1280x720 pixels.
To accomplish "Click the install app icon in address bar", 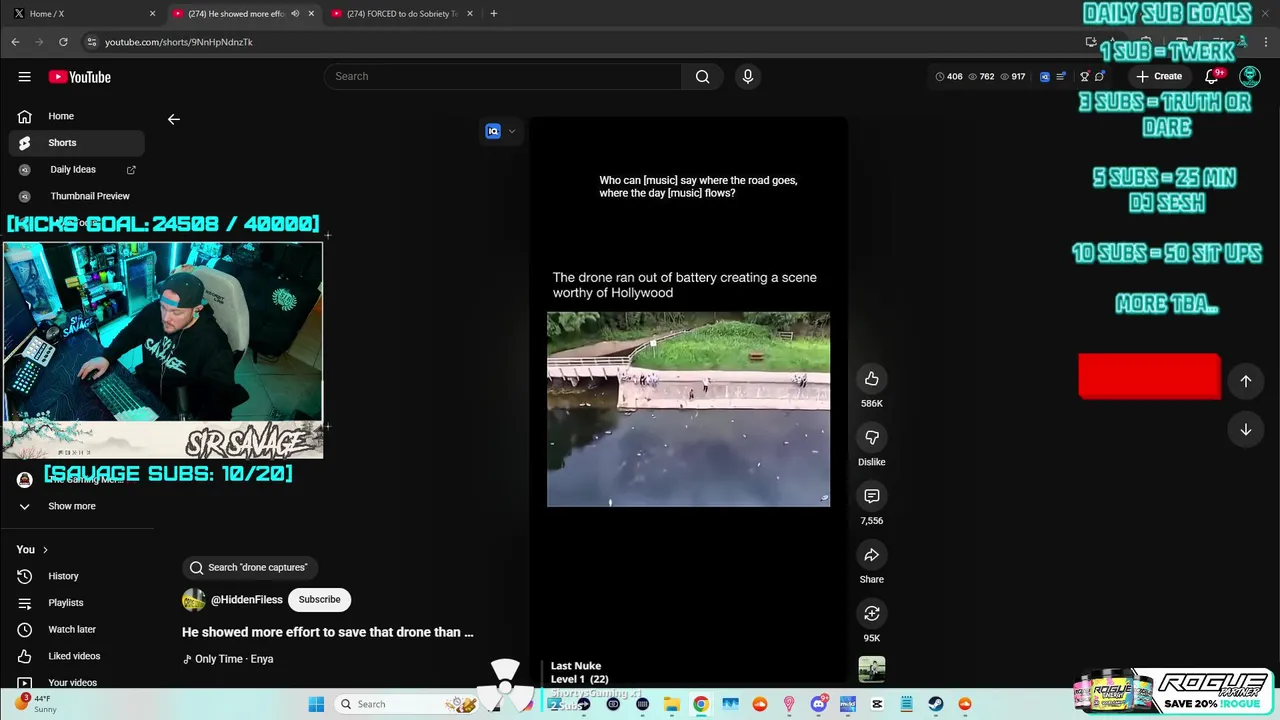I will [1091, 42].
